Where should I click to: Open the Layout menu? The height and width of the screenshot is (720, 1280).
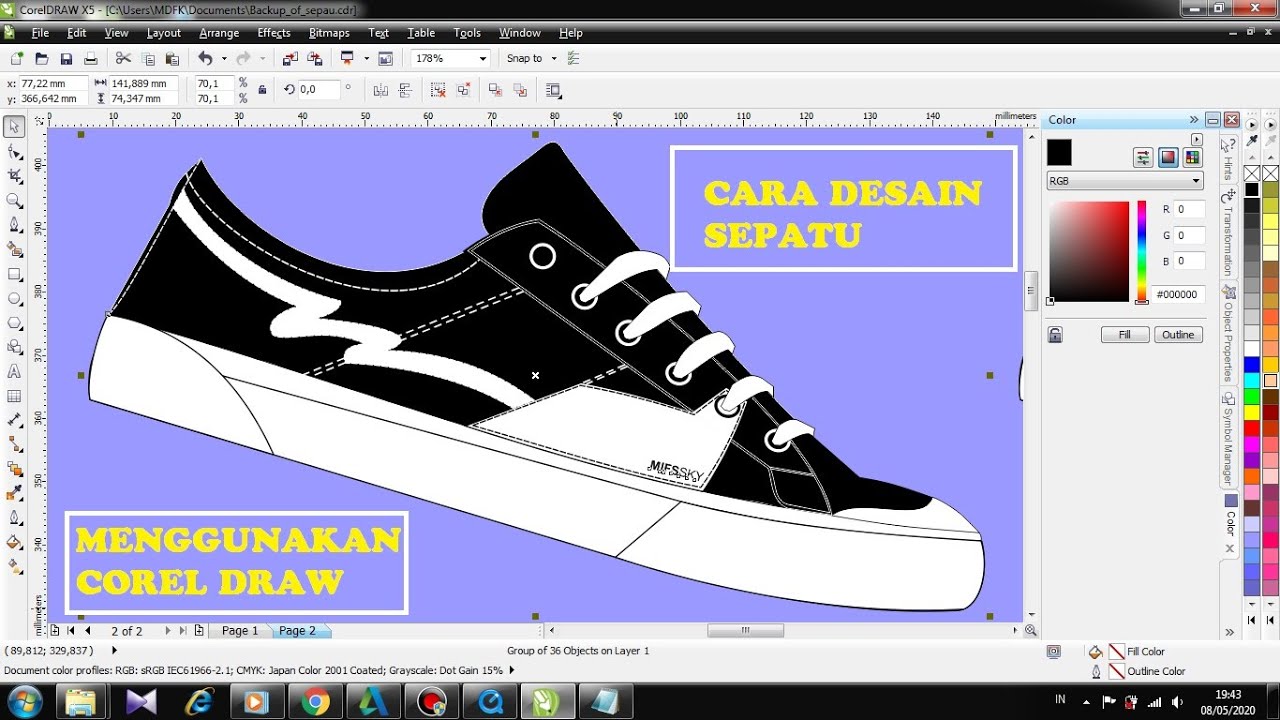pos(164,33)
